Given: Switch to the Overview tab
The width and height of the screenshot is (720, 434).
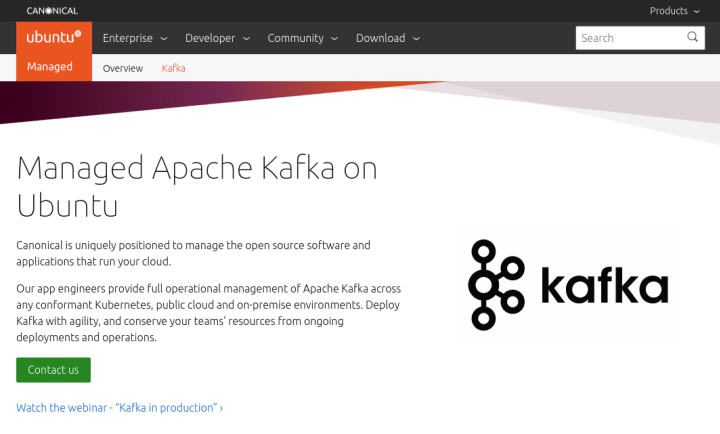Looking at the screenshot, I should pos(123,68).
